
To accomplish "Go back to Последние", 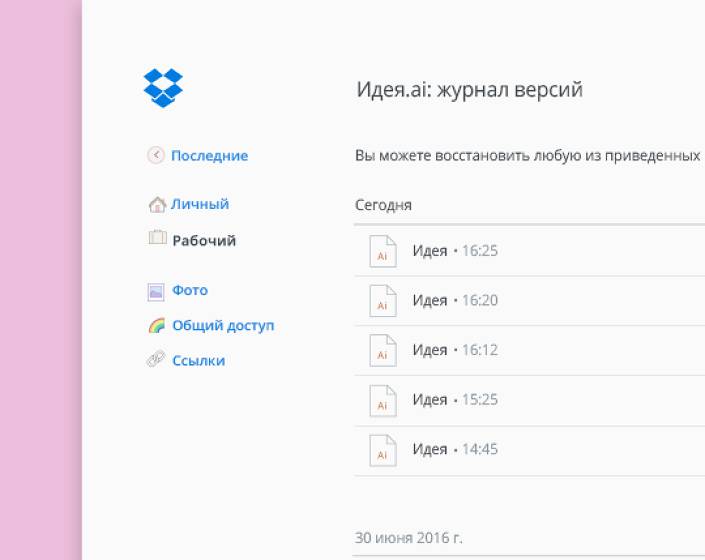I will (210, 156).
